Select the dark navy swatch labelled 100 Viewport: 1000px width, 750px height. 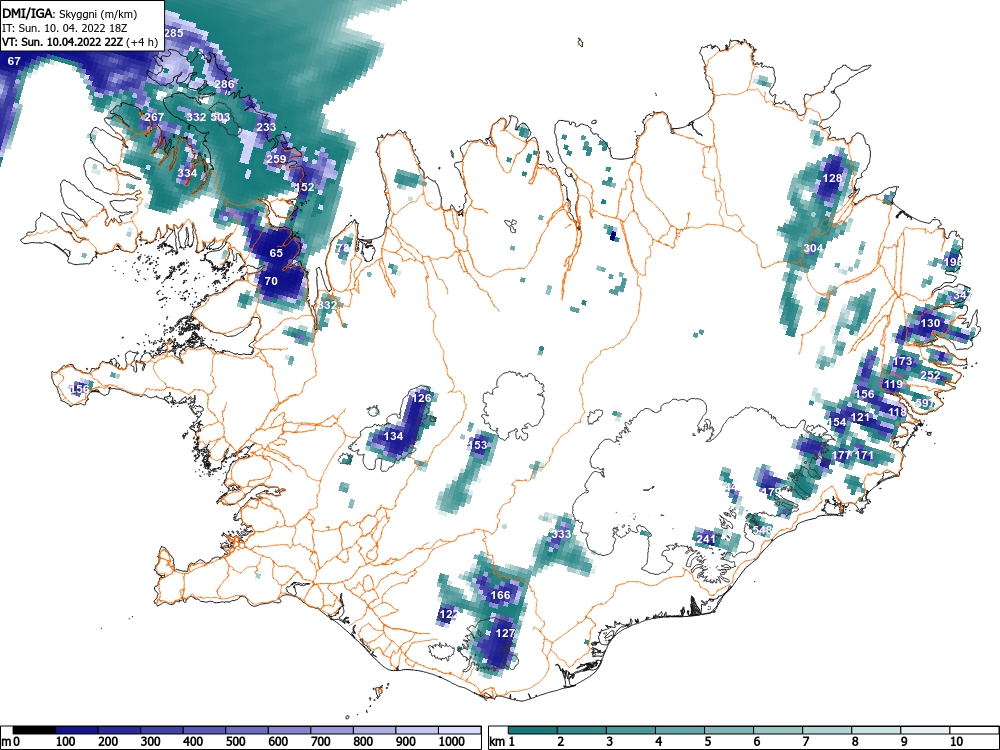[x=77, y=730]
